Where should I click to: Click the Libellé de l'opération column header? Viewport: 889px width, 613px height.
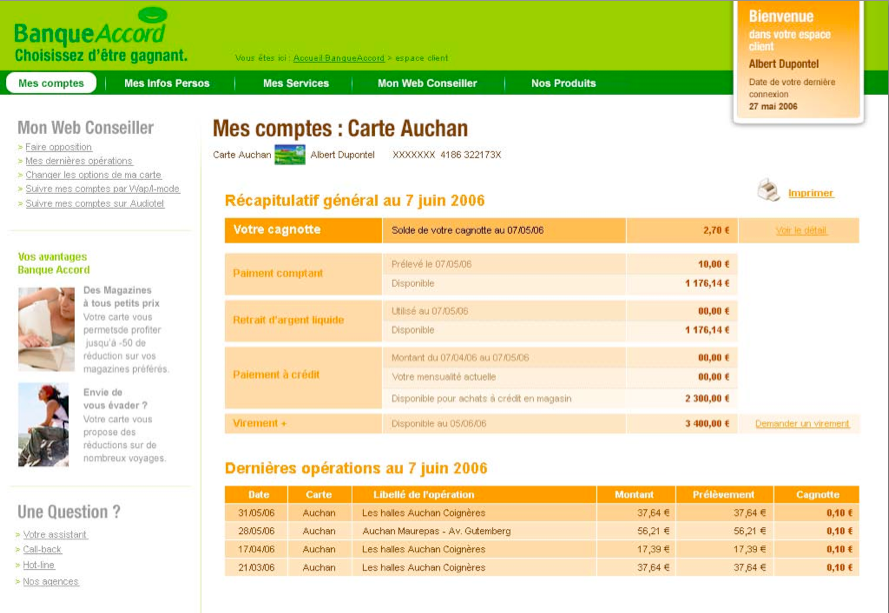point(475,494)
